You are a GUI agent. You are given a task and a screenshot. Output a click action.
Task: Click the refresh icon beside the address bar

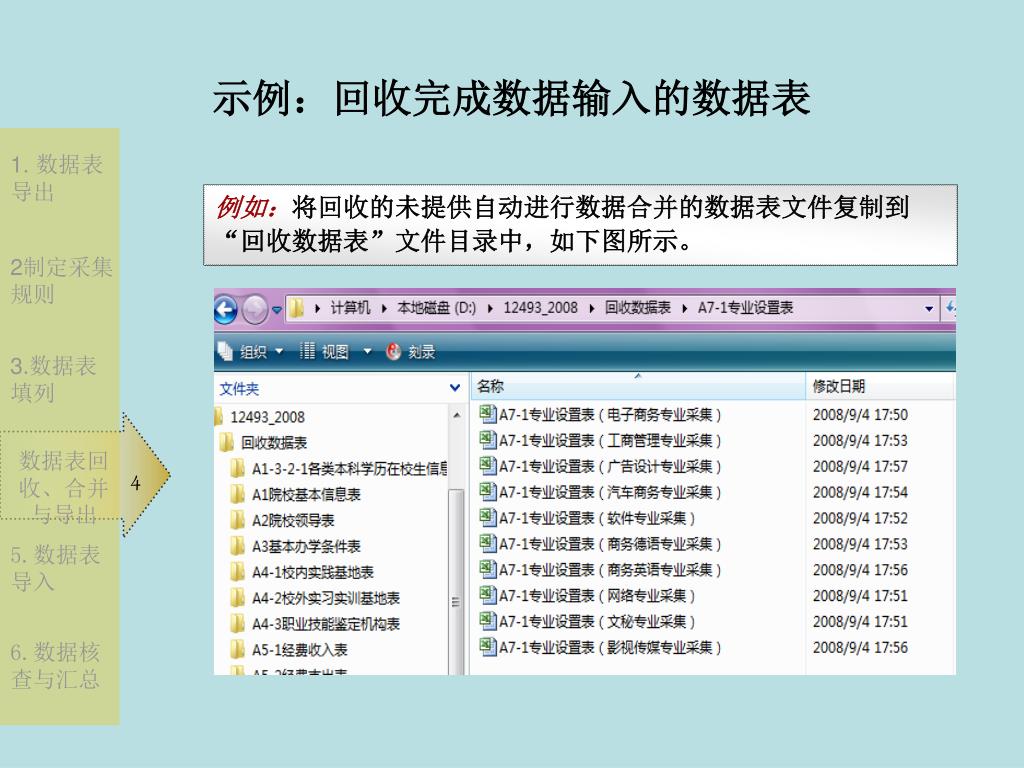(950, 308)
